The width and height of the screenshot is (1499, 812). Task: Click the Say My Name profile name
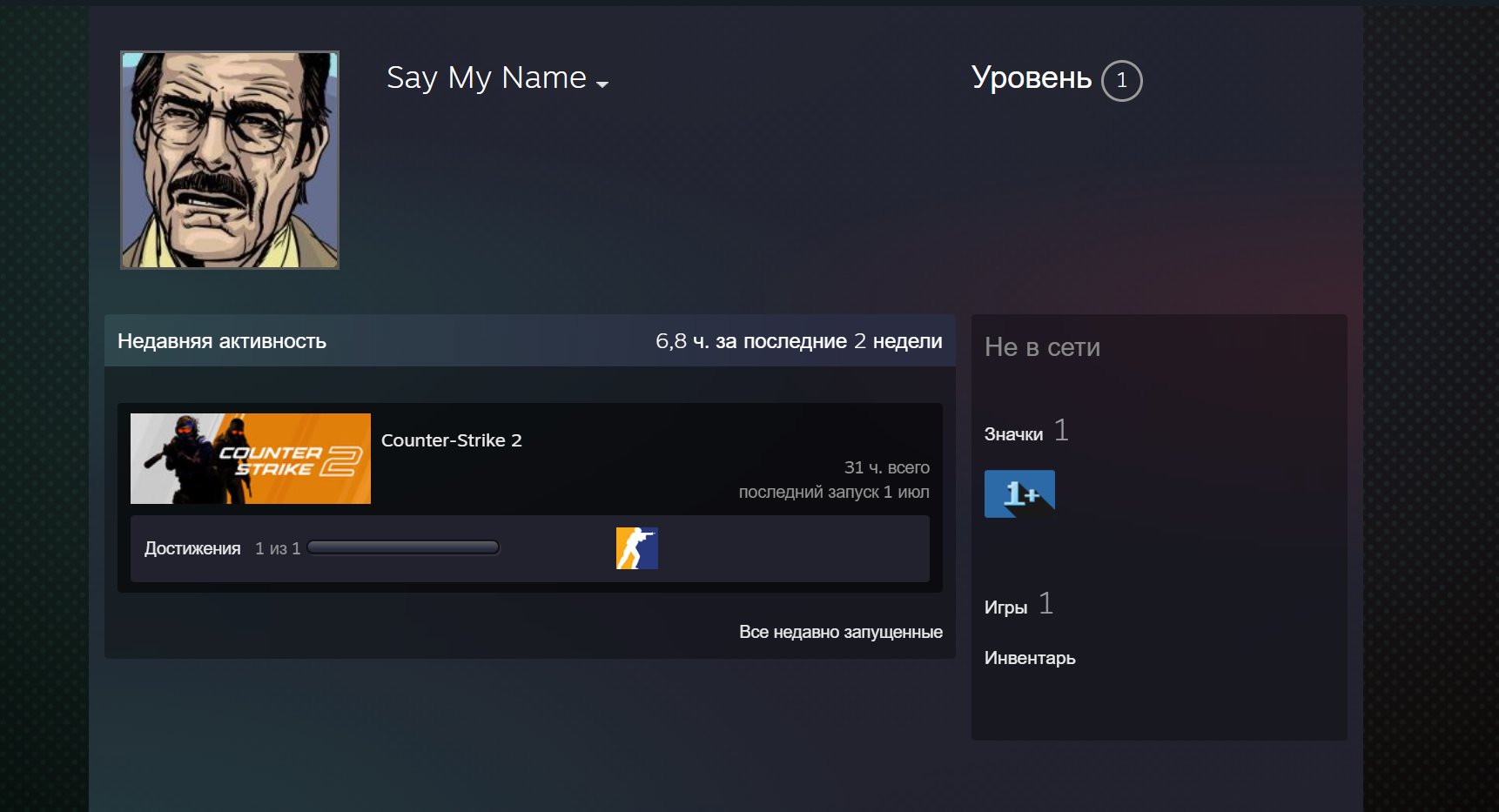(x=487, y=78)
